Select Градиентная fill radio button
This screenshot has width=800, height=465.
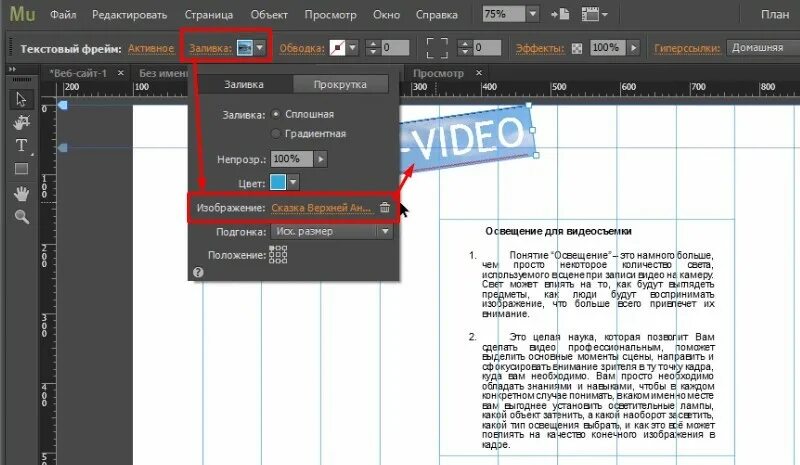click(276, 134)
